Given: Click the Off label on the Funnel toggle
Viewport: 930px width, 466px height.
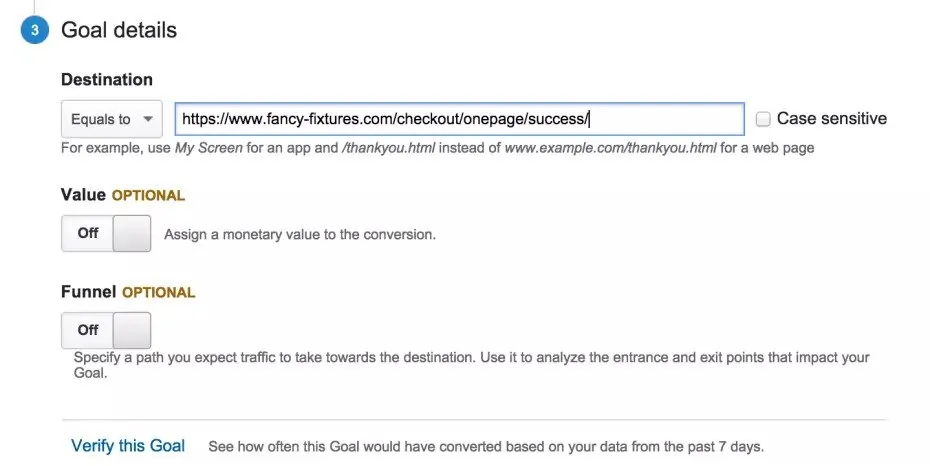Looking at the screenshot, I should click(88, 330).
